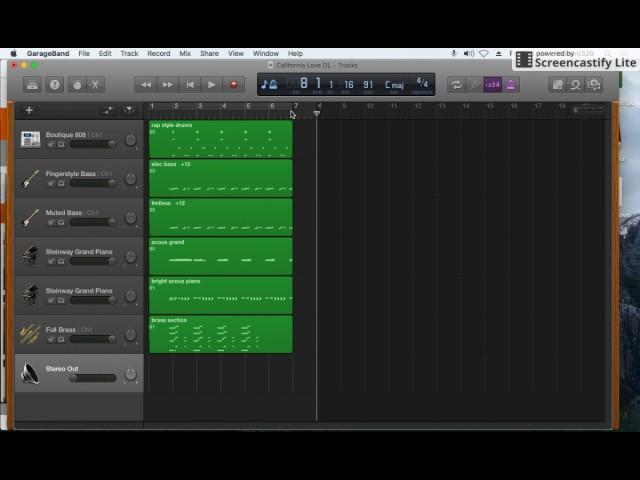Mute the Boutique 808 track
This screenshot has height=480, width=640.
pos(51,144)
